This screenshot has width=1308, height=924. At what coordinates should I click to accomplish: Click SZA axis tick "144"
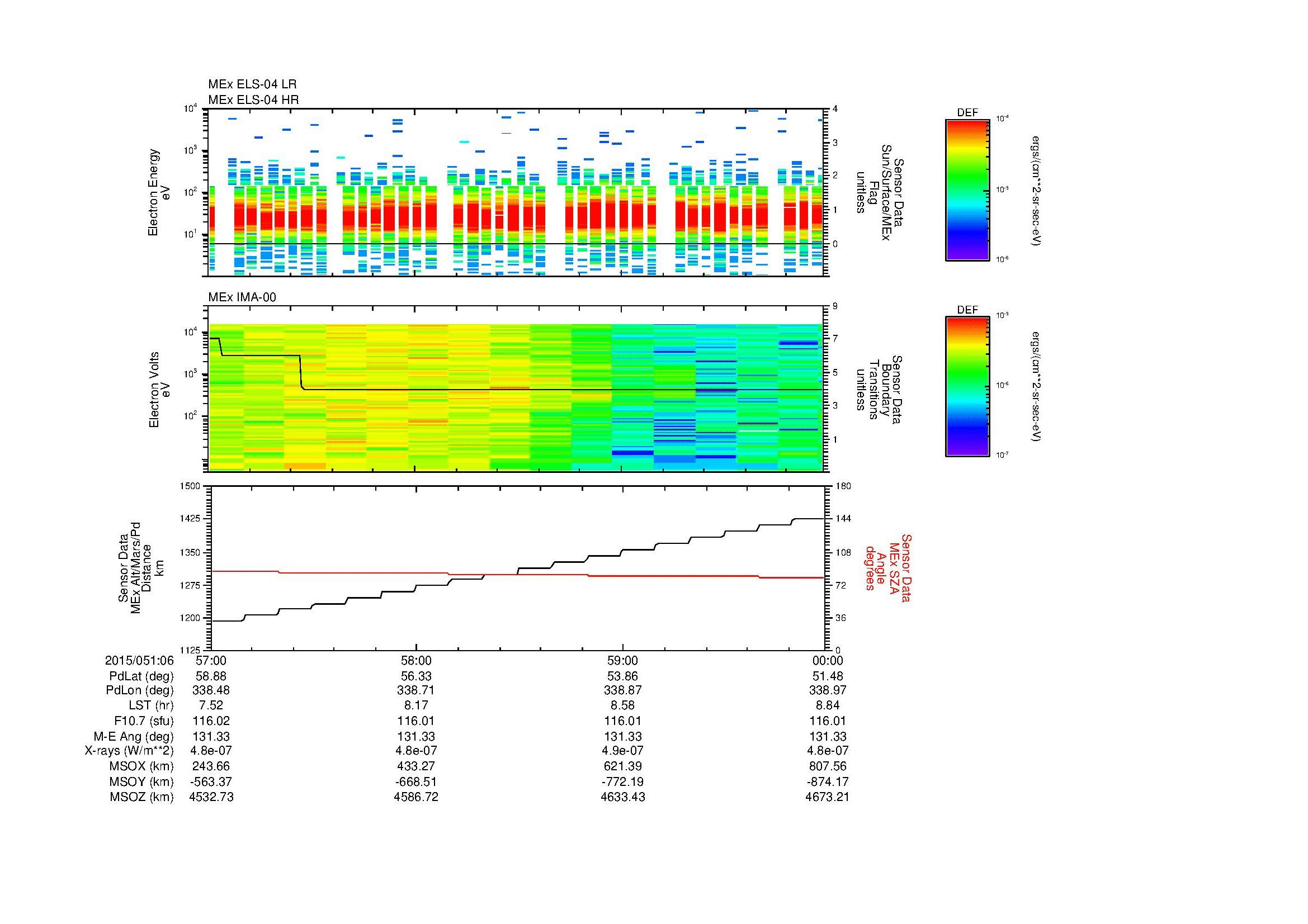point(843,519)
